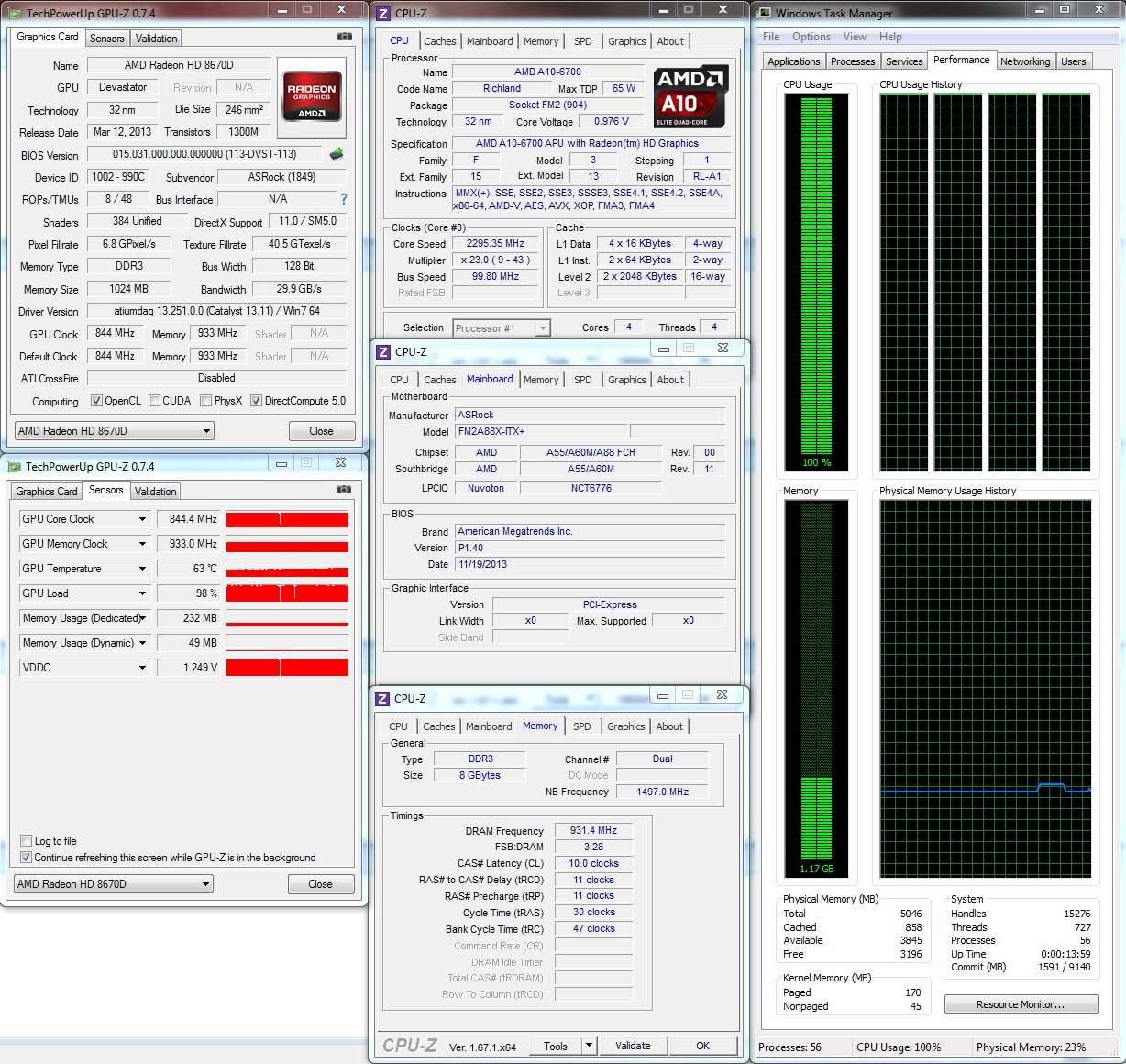Click the camera screenshot icon in GPU-Z Graphics Card
1126x1064 pixels.
coord(344,37)
